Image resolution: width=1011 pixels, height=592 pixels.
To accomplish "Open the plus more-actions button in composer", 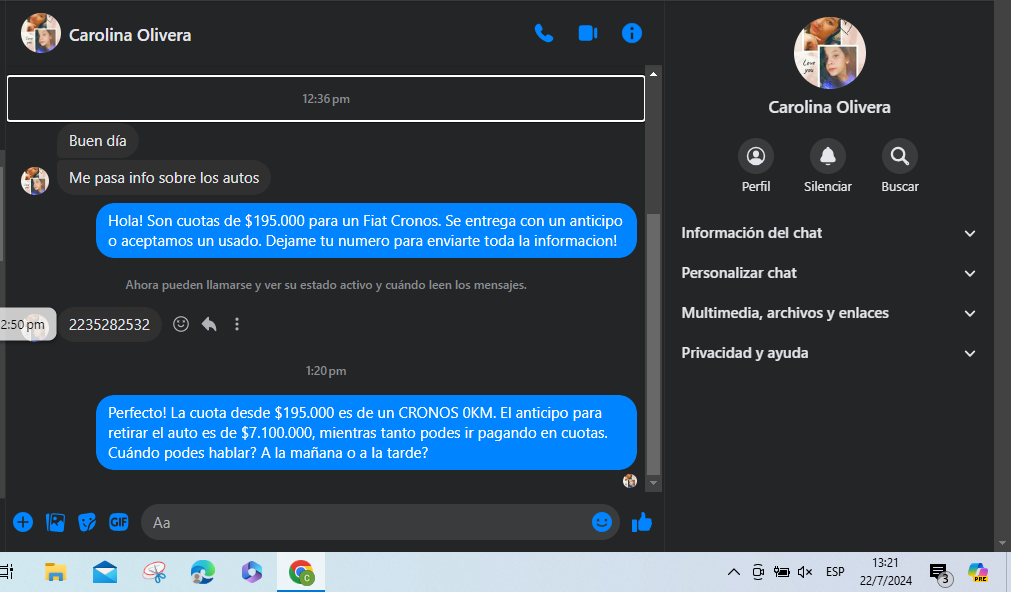I will pyautogui.click(x=23, y=522).
